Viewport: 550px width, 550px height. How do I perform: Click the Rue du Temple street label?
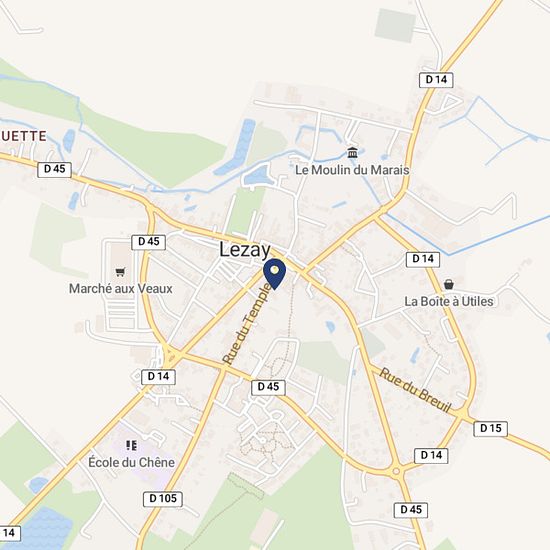click(248, 323)
